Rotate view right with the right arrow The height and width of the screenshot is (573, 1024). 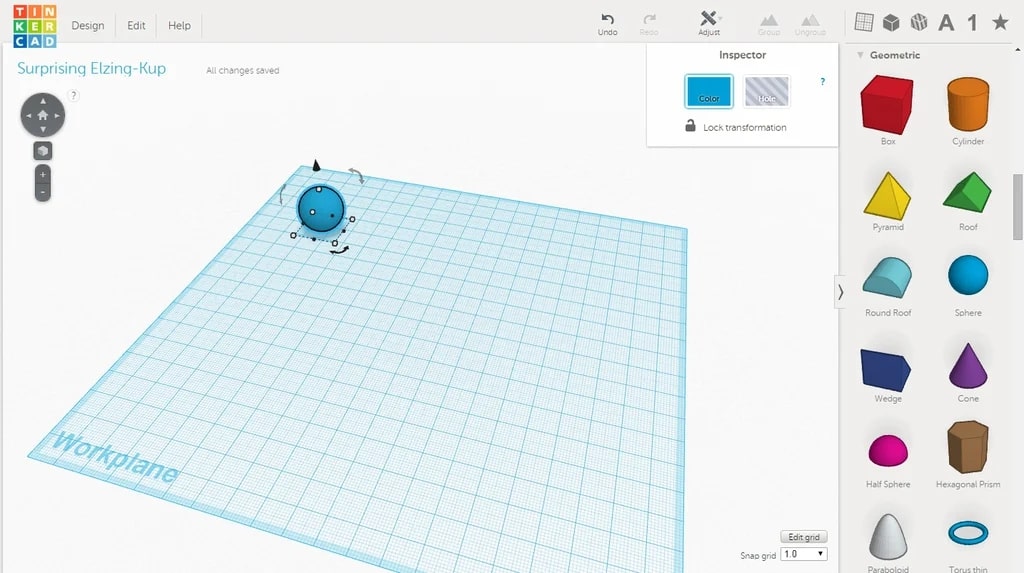(x=57, y=115)
